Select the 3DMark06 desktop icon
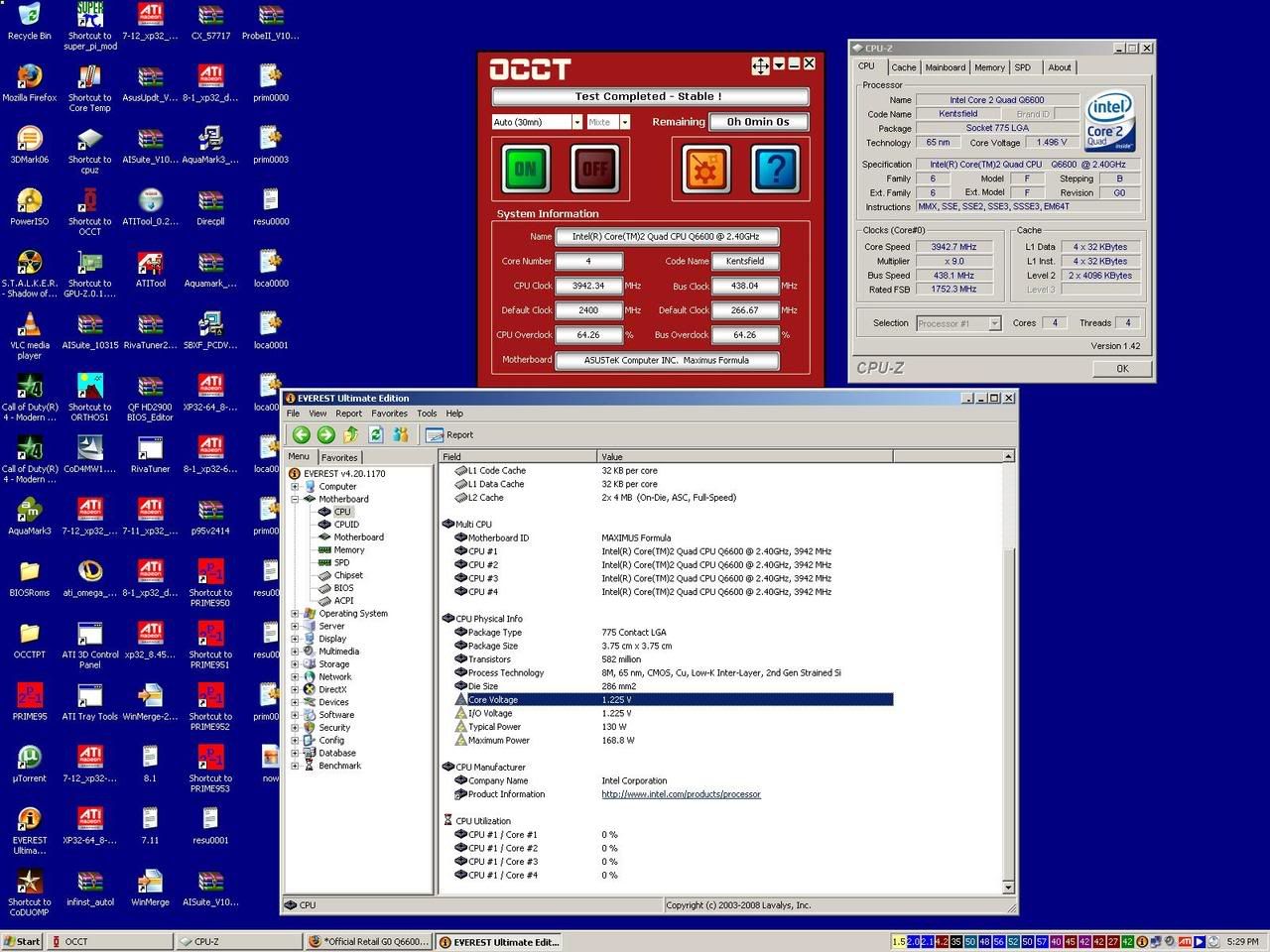 tap(30, 145)
